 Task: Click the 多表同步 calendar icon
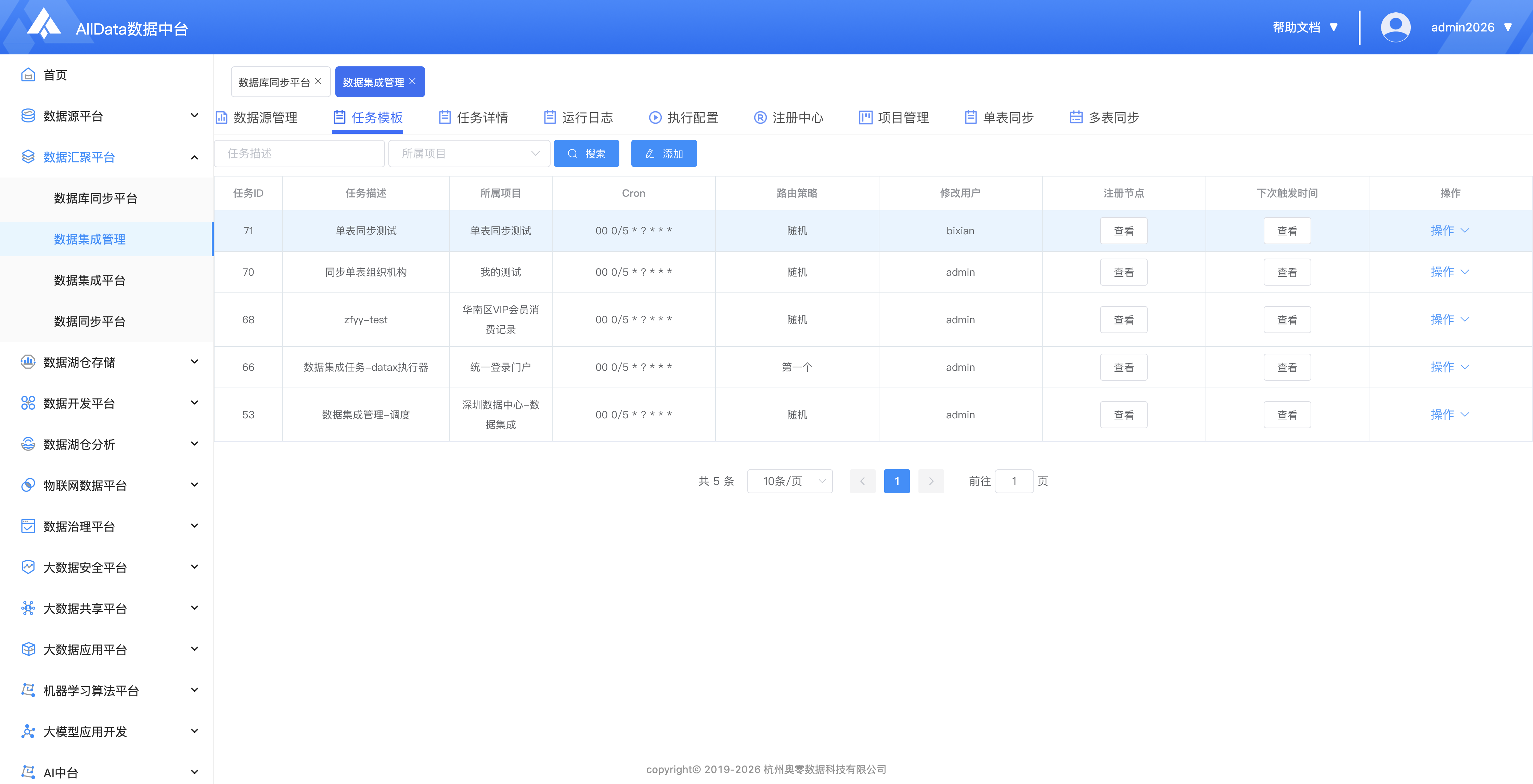pos(1076,118)
